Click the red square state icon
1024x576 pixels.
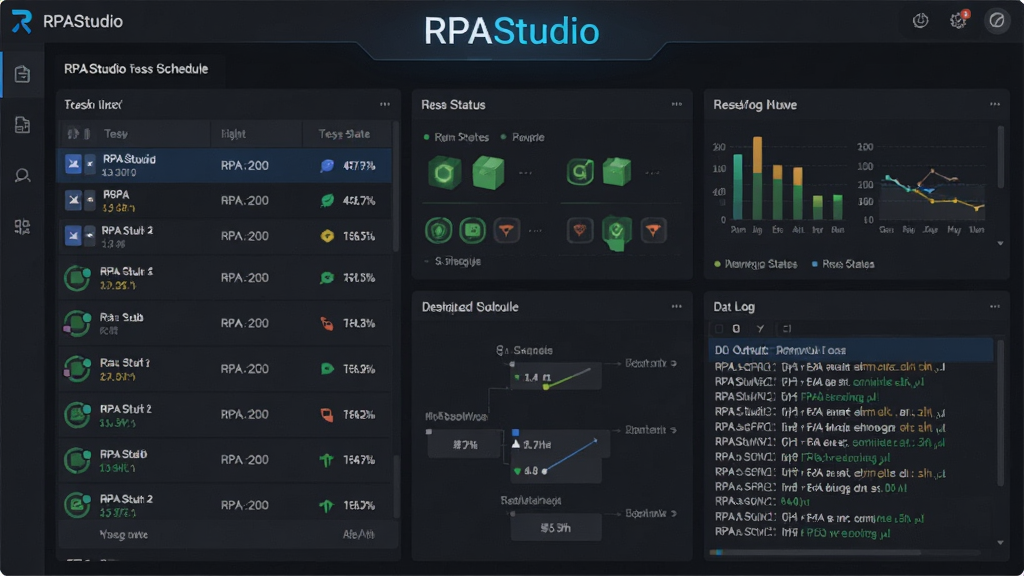tap(327, 414)
